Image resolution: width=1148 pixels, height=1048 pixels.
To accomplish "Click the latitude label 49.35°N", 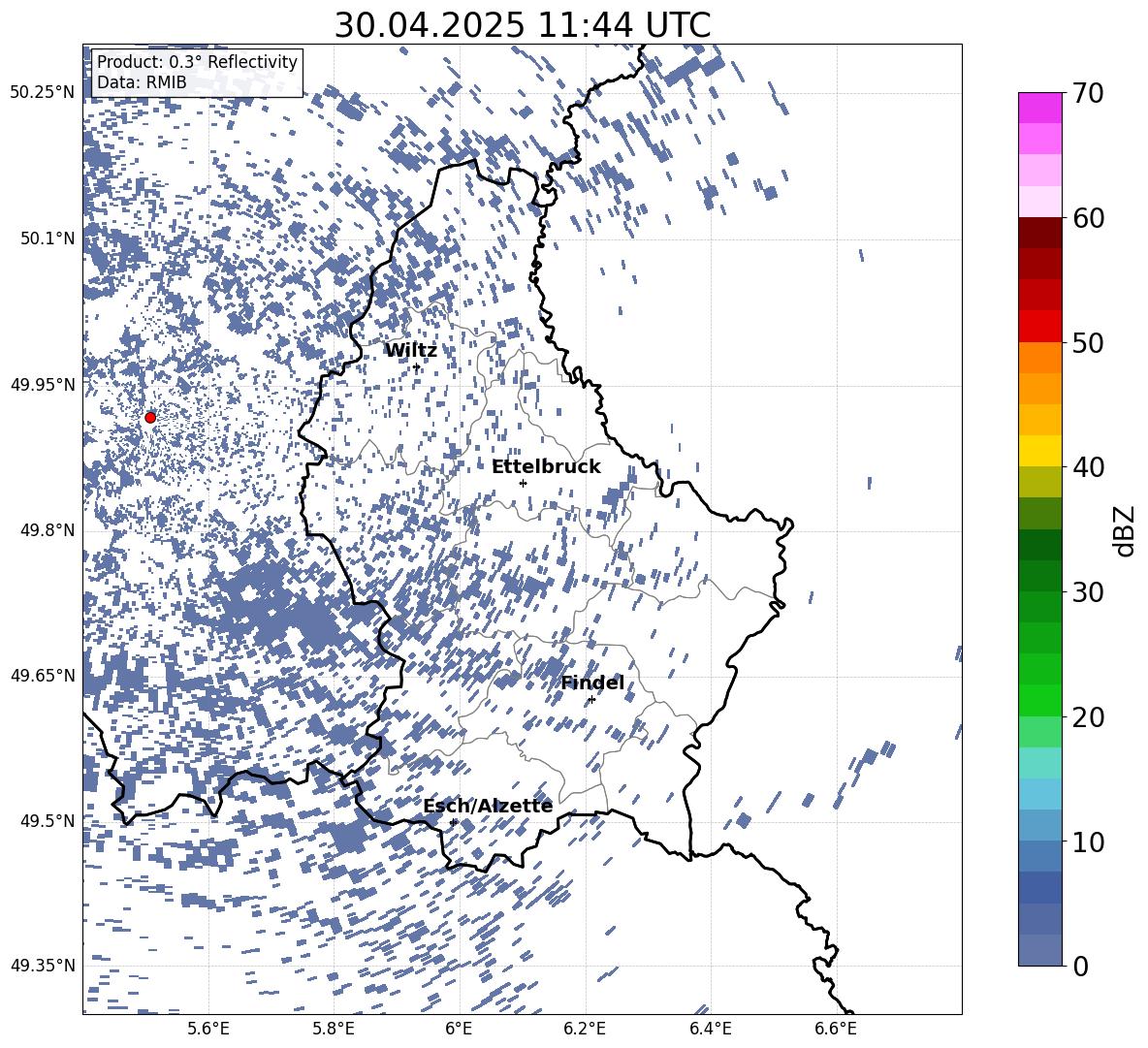I will coord(44,966).
